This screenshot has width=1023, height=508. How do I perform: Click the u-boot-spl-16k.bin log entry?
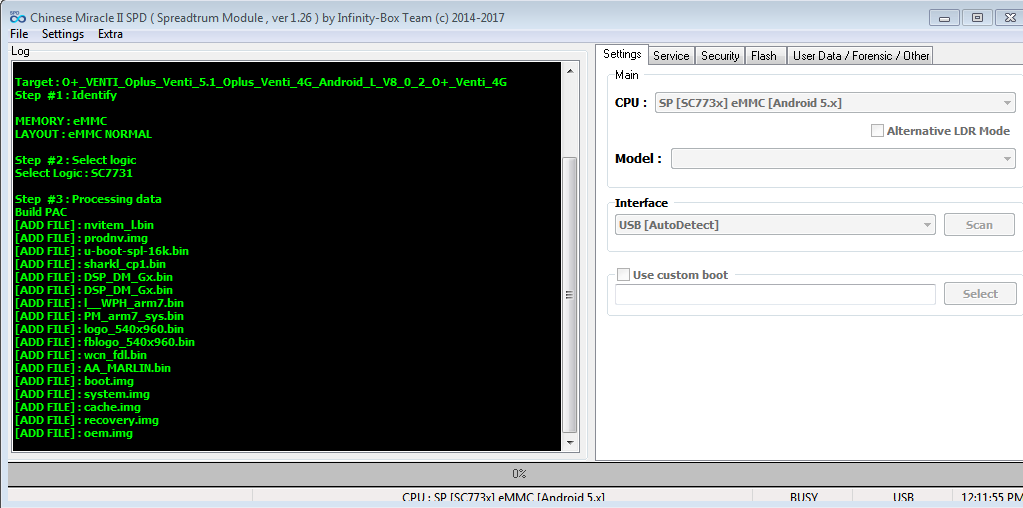coord(102,251)
